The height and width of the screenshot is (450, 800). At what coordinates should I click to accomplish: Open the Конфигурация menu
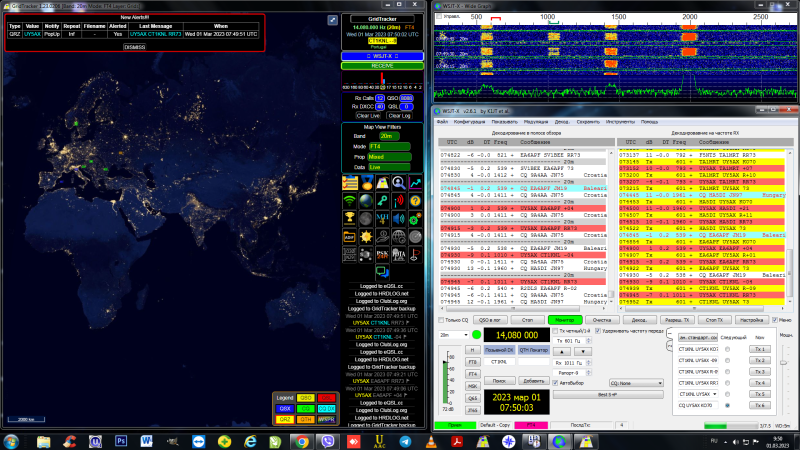click(469, 122)
